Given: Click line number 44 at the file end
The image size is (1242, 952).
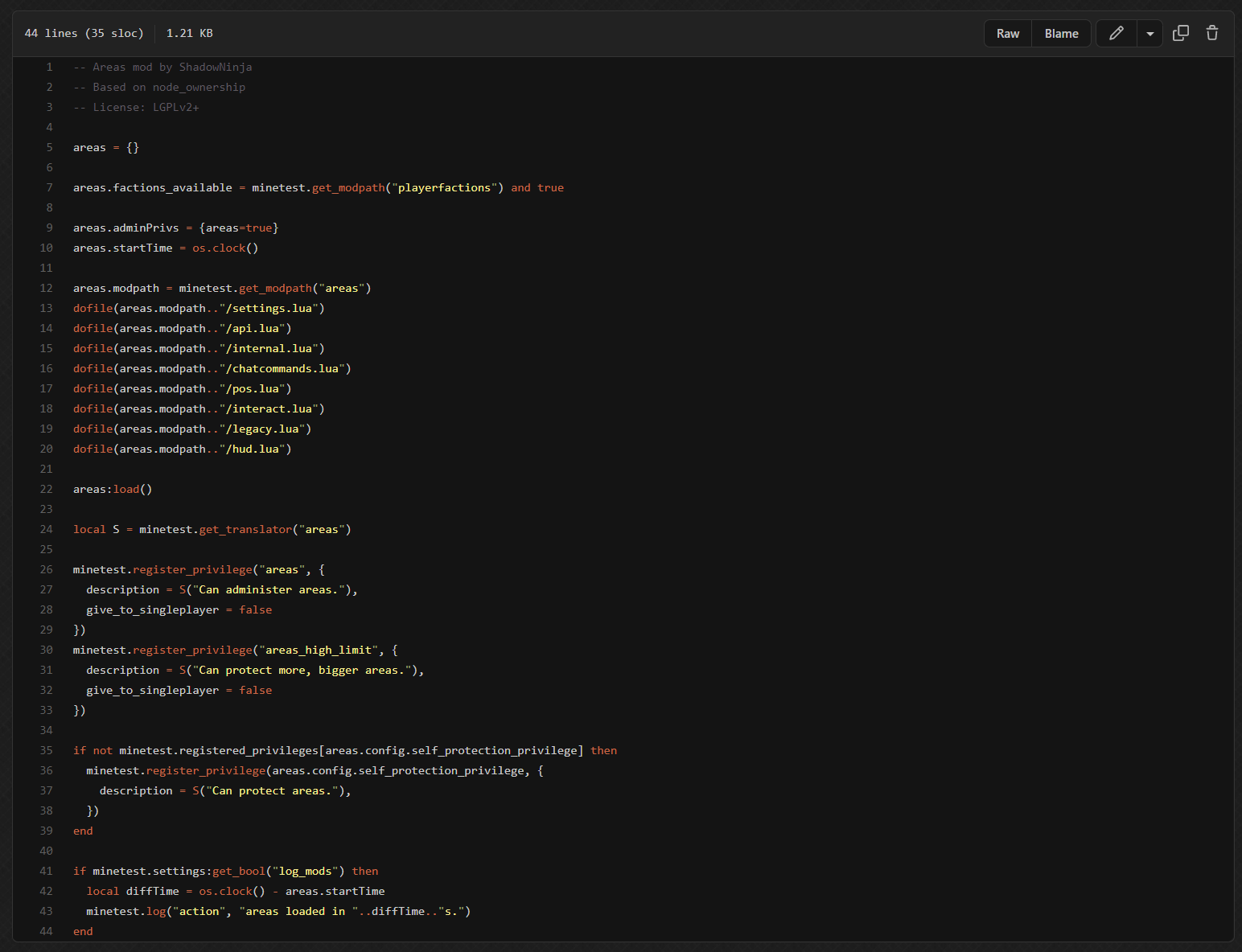Looking at the screenshot, I should (47, 932).
